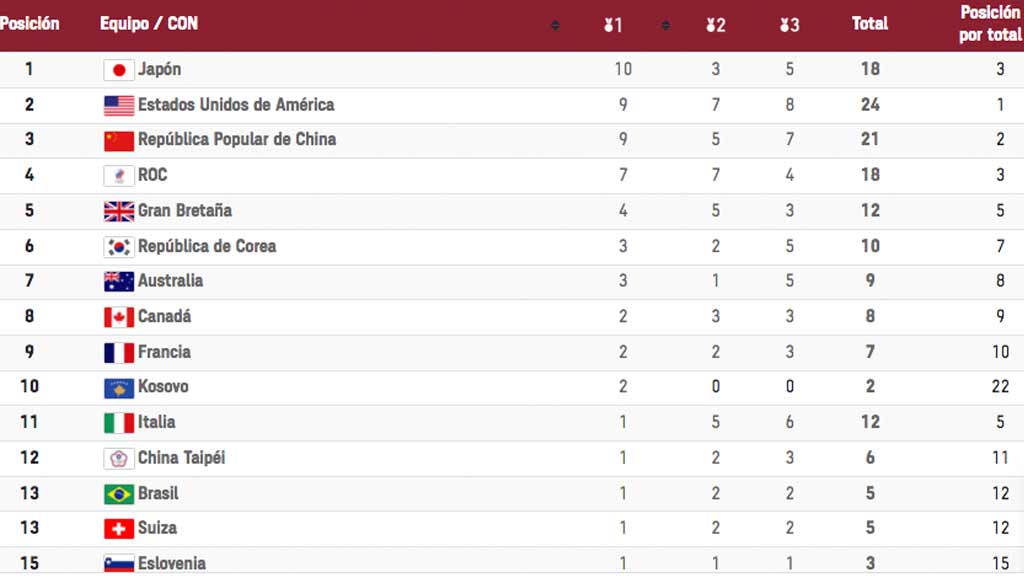The width and height of the screenshot is (1024, 576).
Task: Click the Canadá flag icon
Action: [x=119, y=317]
